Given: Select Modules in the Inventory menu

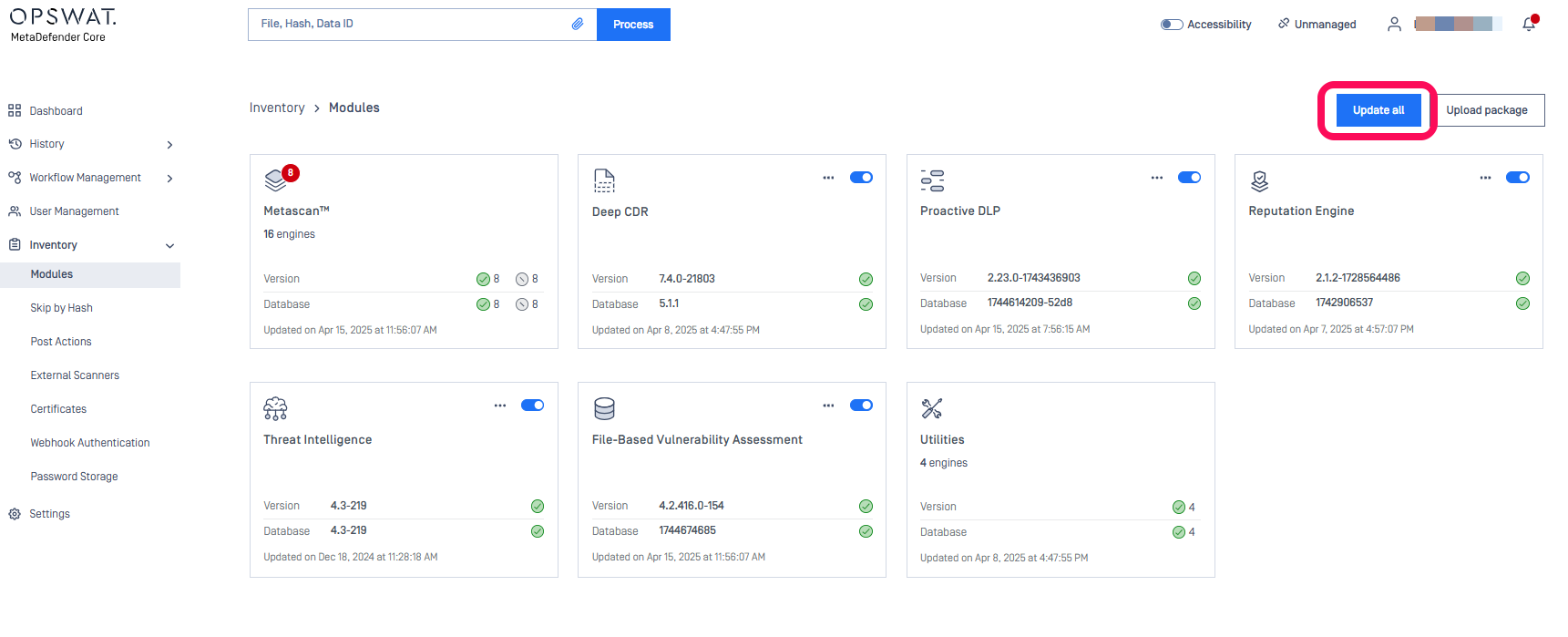Looking at the screenshot, I should [90, 274].
